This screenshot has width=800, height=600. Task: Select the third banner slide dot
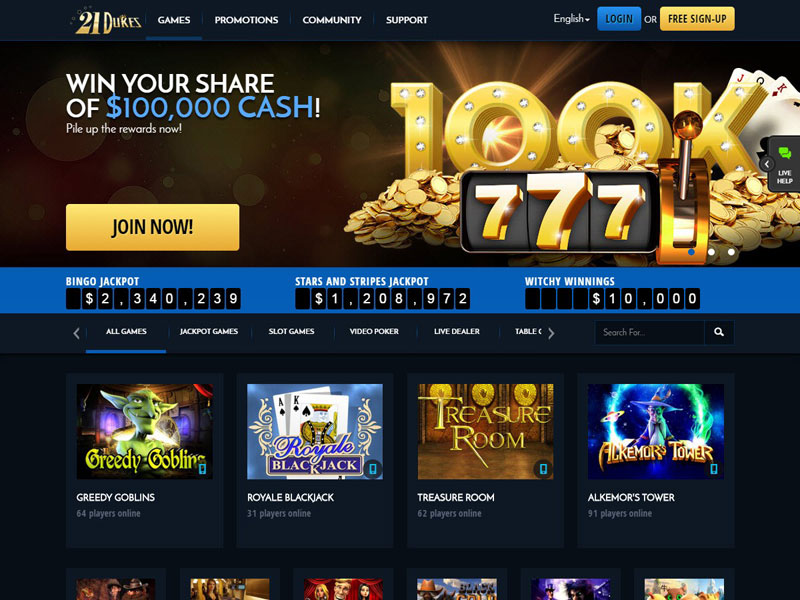click(731, 252)
